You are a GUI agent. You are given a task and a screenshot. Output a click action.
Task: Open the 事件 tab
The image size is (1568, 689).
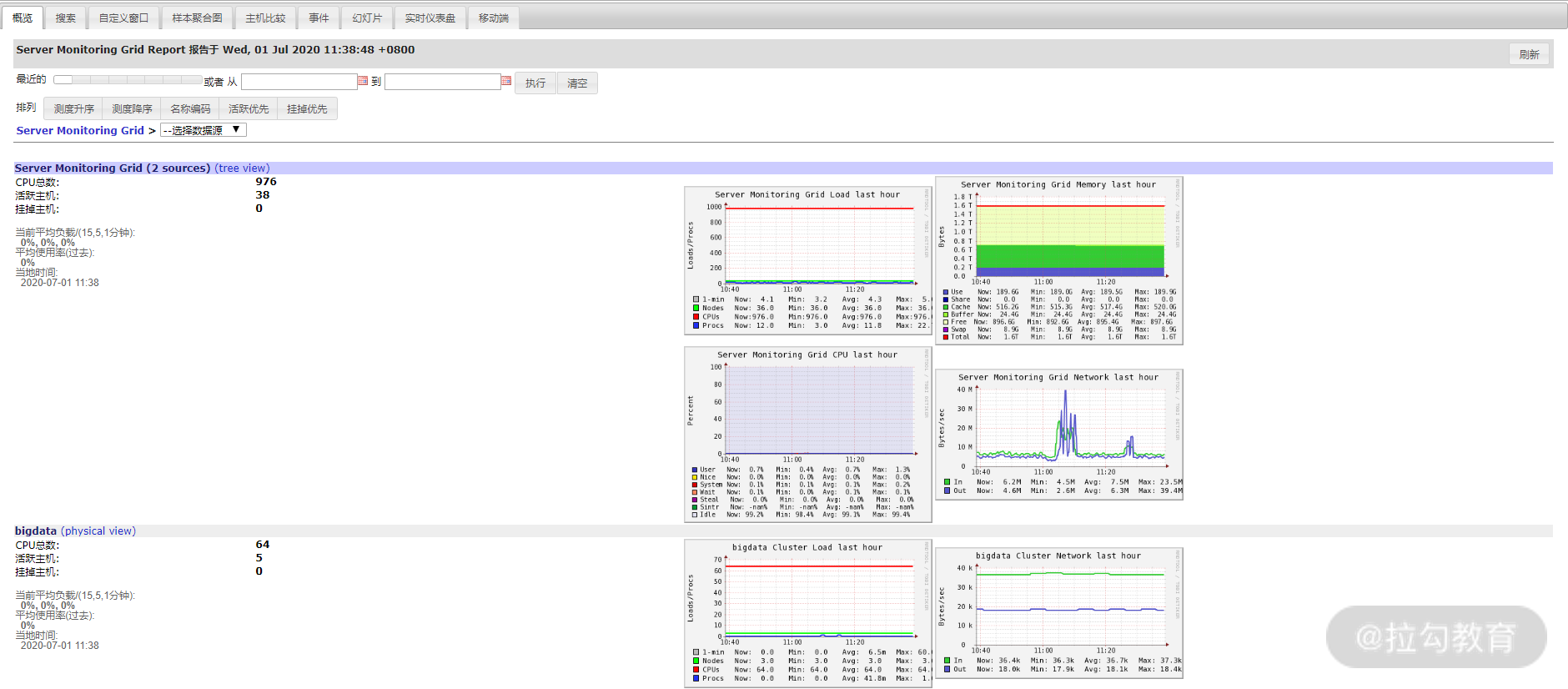(319, 18)
